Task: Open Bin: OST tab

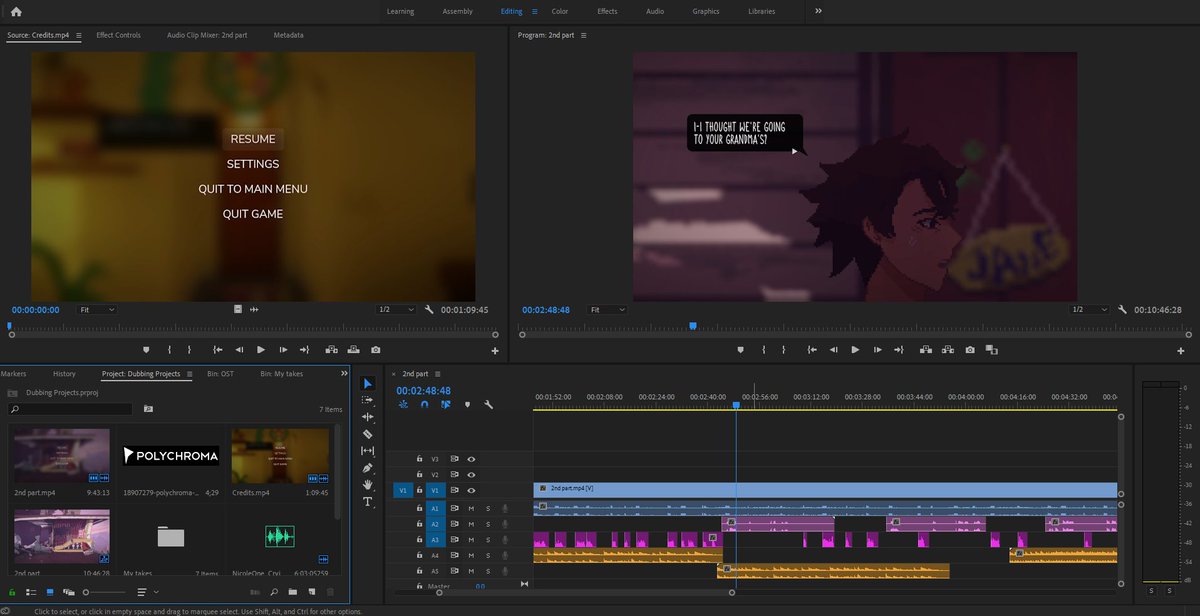Action: [220, 374]
